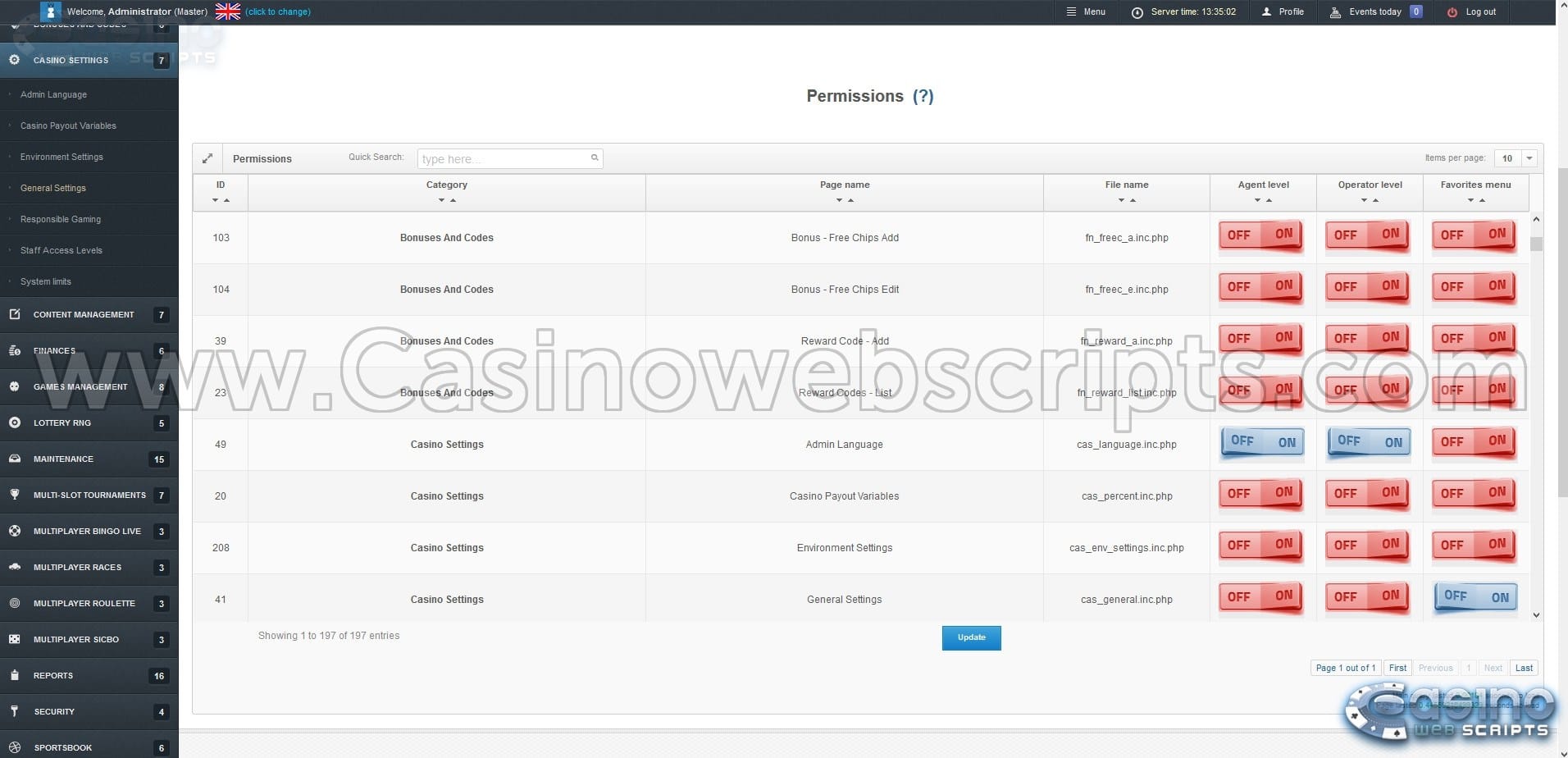Toggle Favorites menu for General Settings
Screen dimensions: 1568x758
pyautogui.click(x=1475, y=598)
